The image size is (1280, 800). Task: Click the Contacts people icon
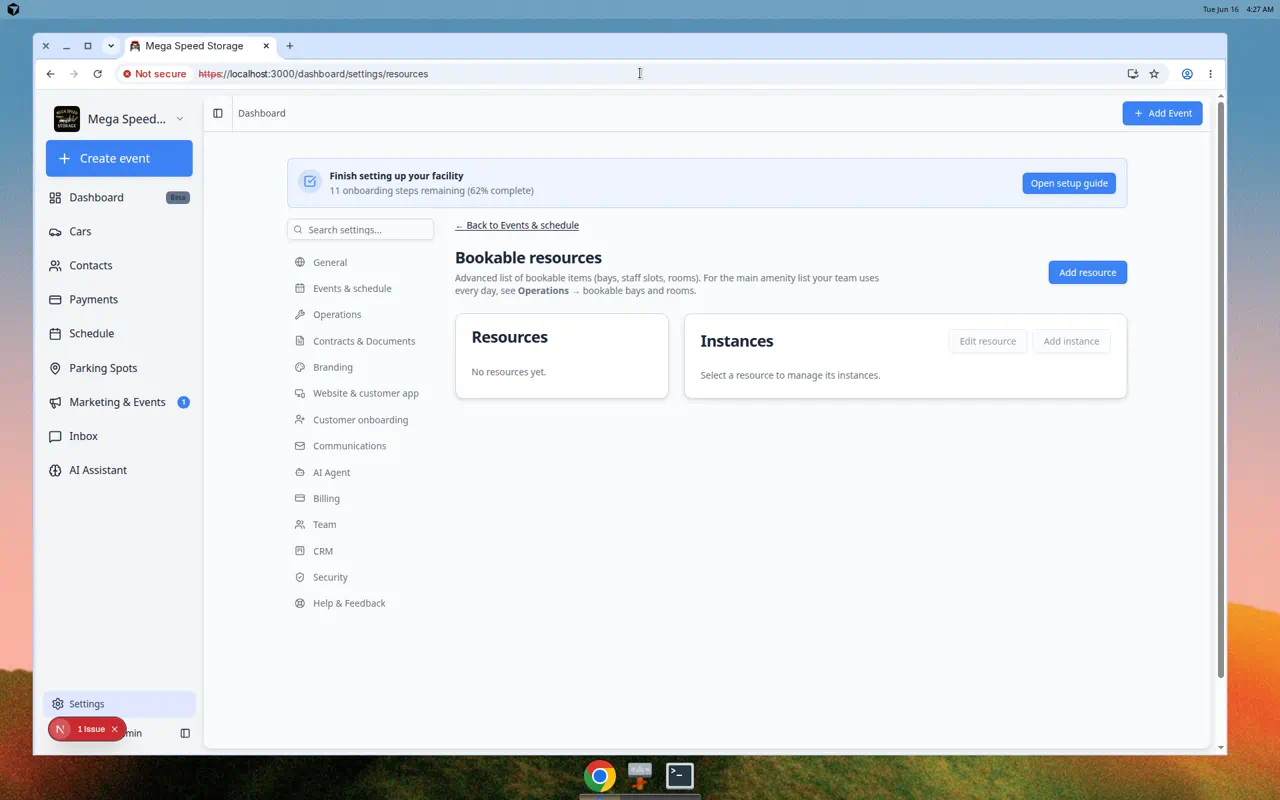(55, 266)
